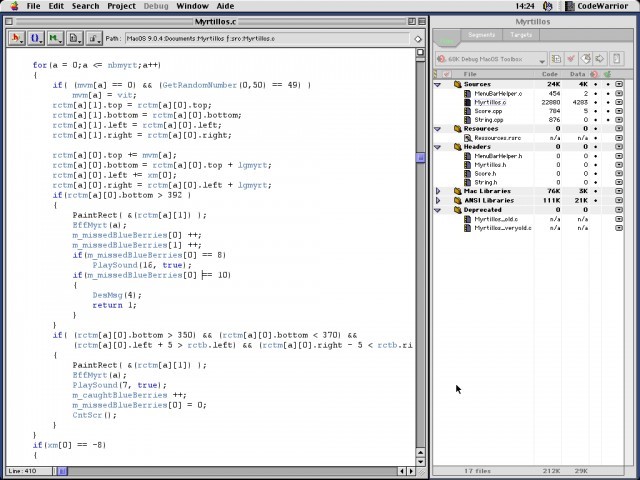Select Myrtillos_veryold.c in the project list
The image size is (640, 480).
pyautogui.click(x=502, y=228)
